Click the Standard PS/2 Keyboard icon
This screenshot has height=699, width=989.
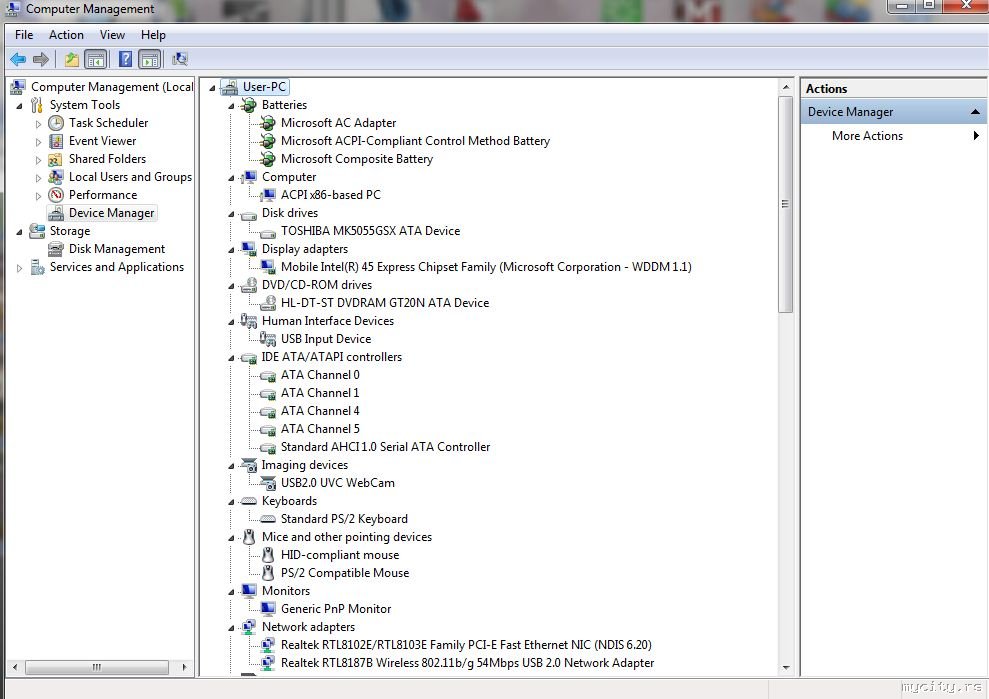click(x=268, y=519)
